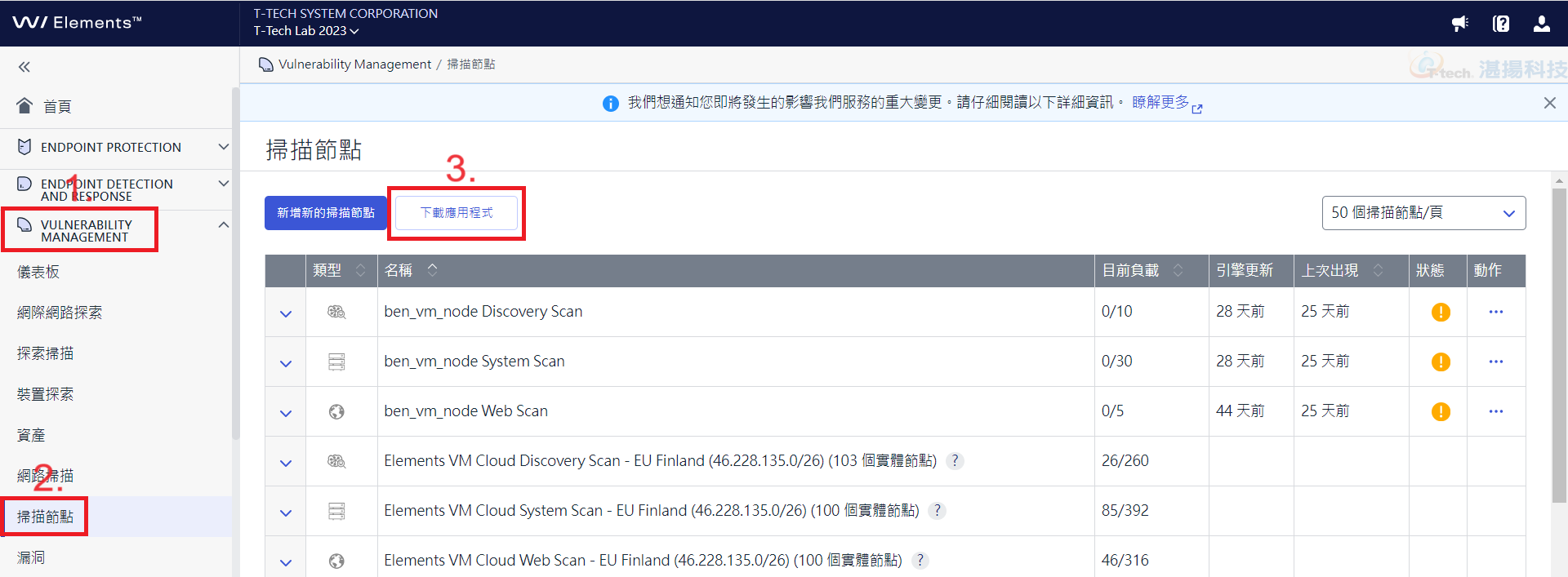Open 網路掃描 in sidebar
The image size is (1568, 577).
click(x=46, y=476)
